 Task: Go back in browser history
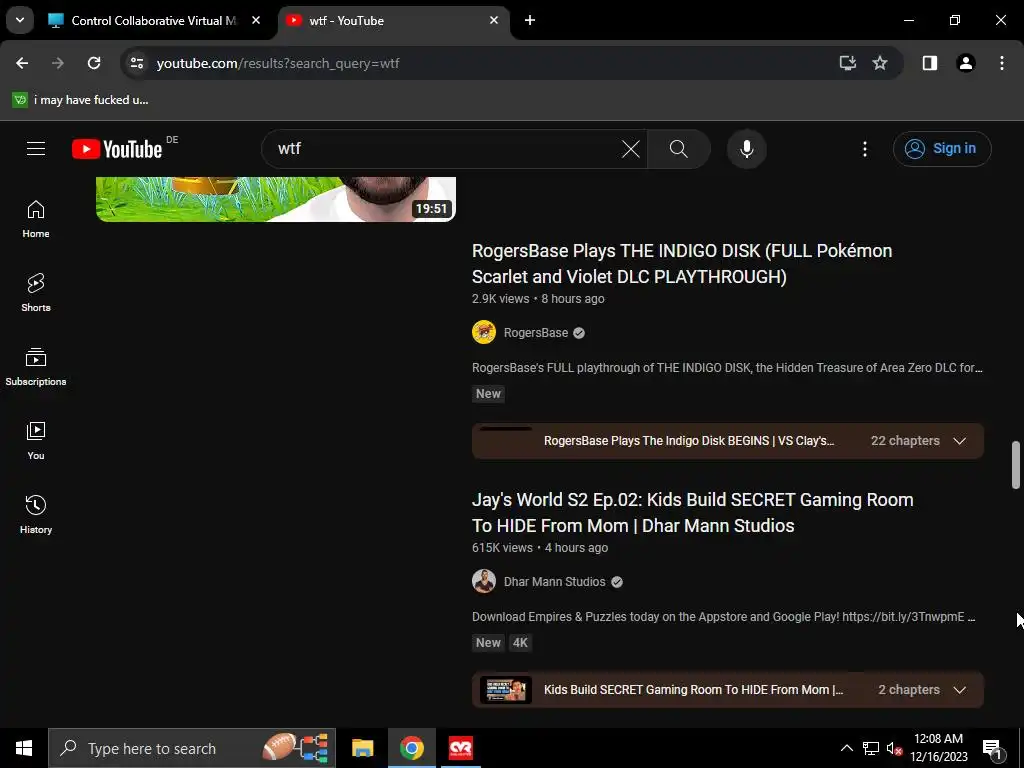coord(22,63)
